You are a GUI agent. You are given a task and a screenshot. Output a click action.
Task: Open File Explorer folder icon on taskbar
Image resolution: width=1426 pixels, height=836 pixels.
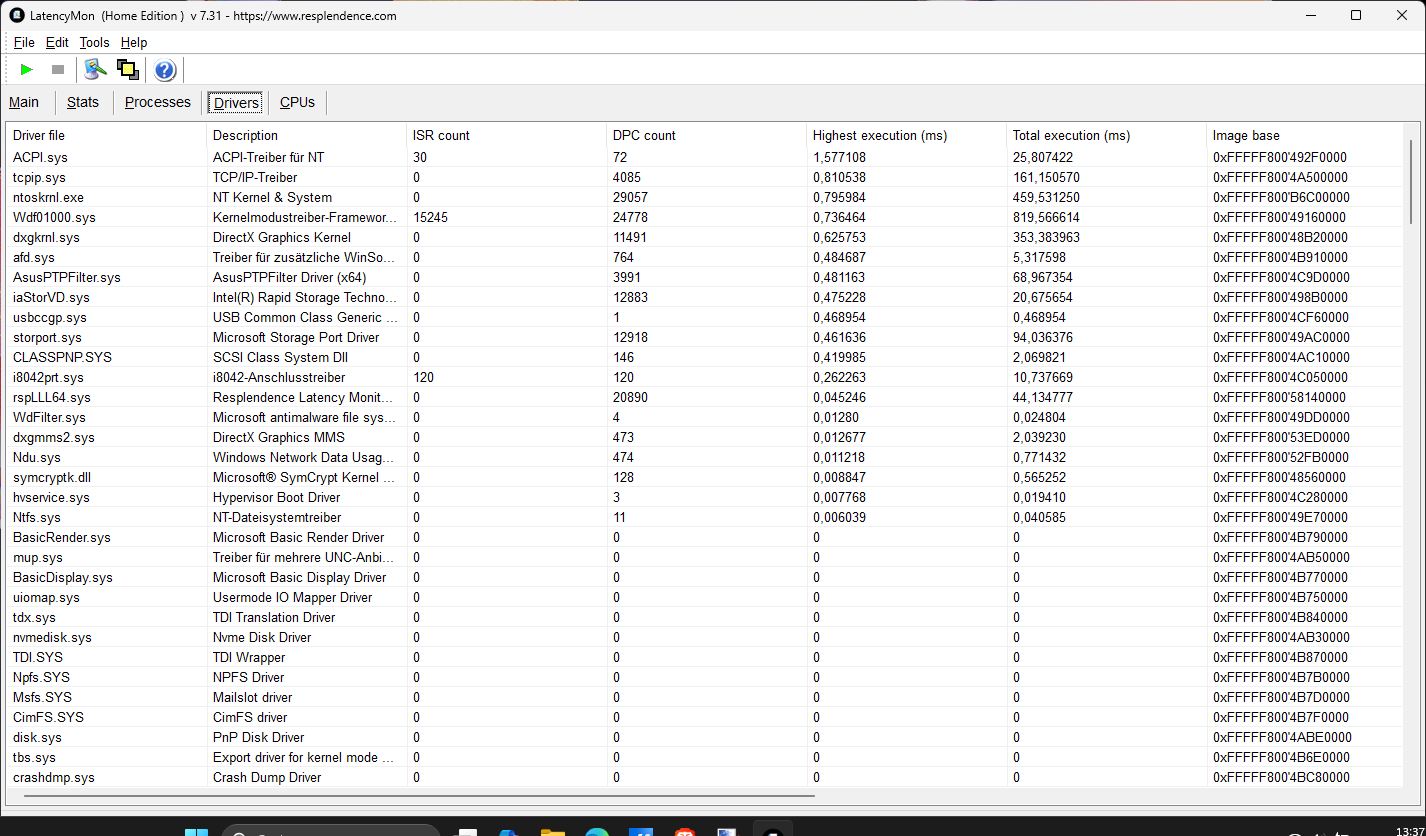click(x=552, y=832)
